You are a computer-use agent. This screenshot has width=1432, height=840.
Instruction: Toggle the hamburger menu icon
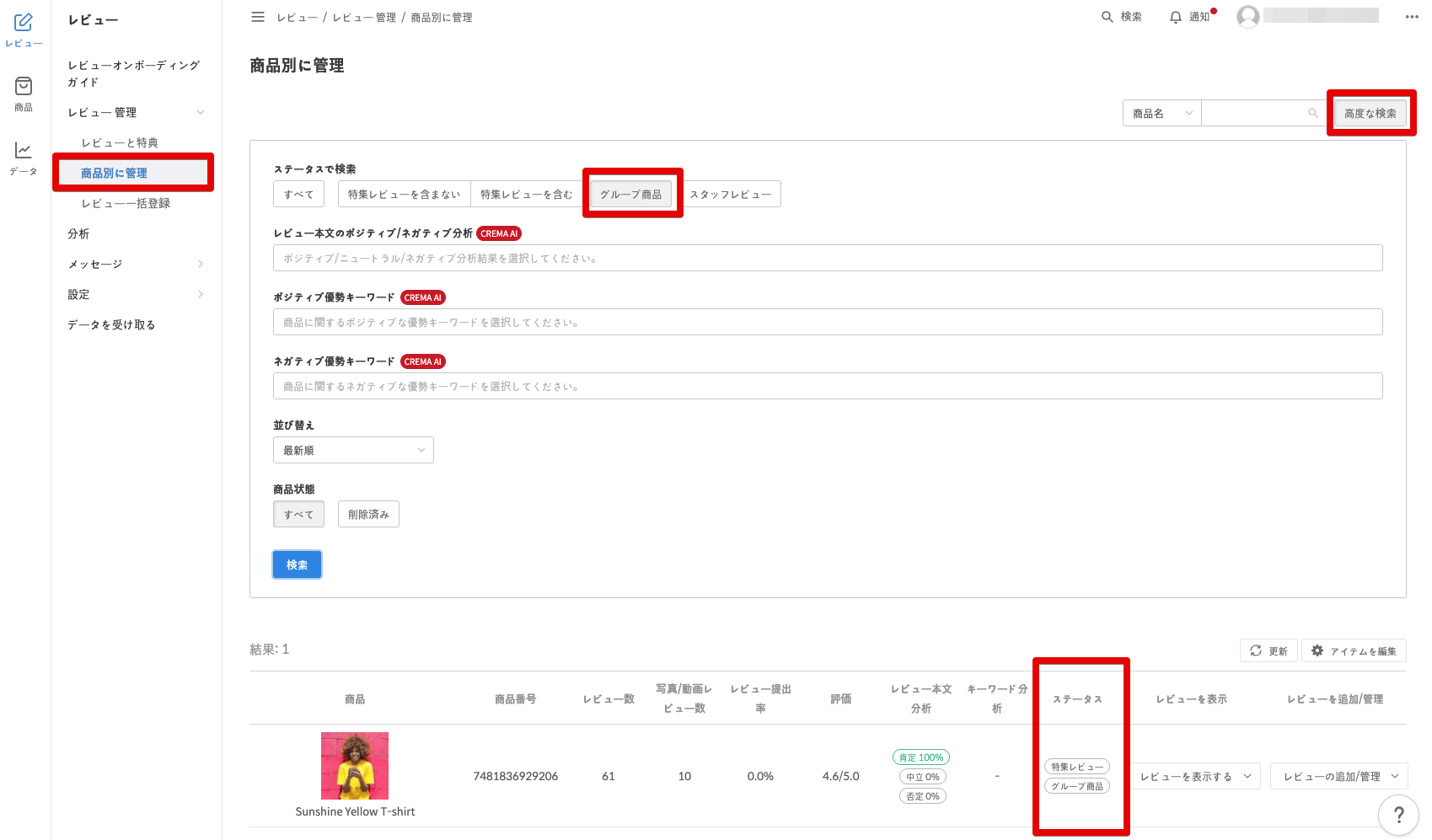258,17
